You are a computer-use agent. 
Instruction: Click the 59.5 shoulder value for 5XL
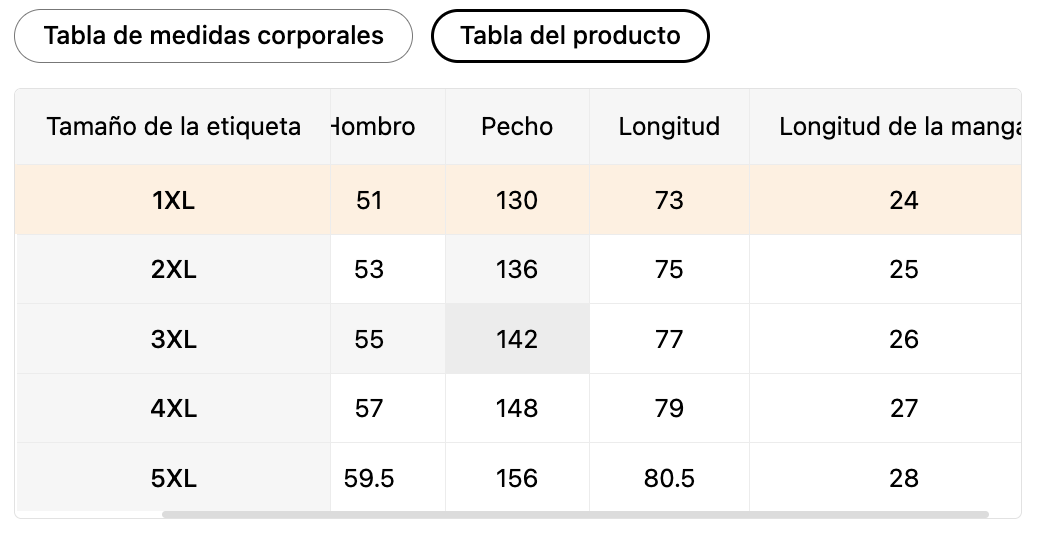pyautogui.click(x=369, y=478)
